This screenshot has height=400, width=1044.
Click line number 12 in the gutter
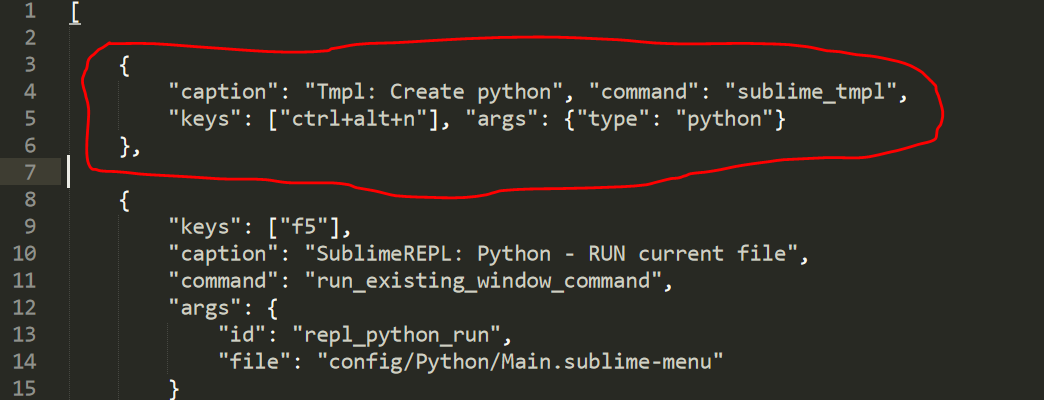[x=25, y=307]
